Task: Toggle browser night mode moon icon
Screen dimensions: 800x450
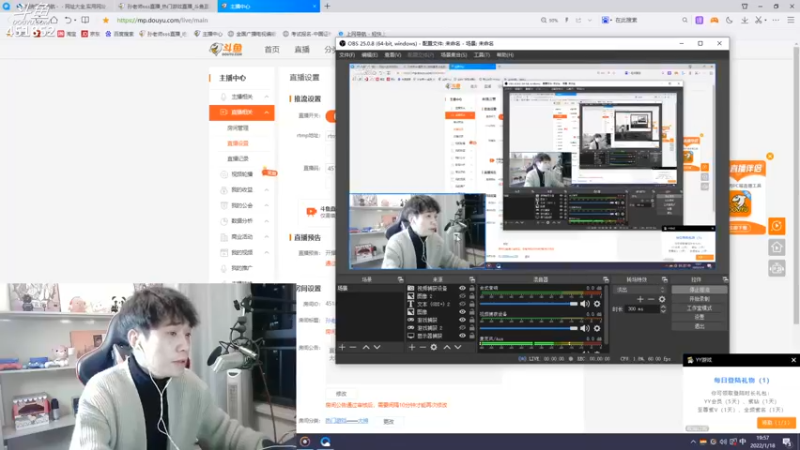Action: [x=729, y=20]
